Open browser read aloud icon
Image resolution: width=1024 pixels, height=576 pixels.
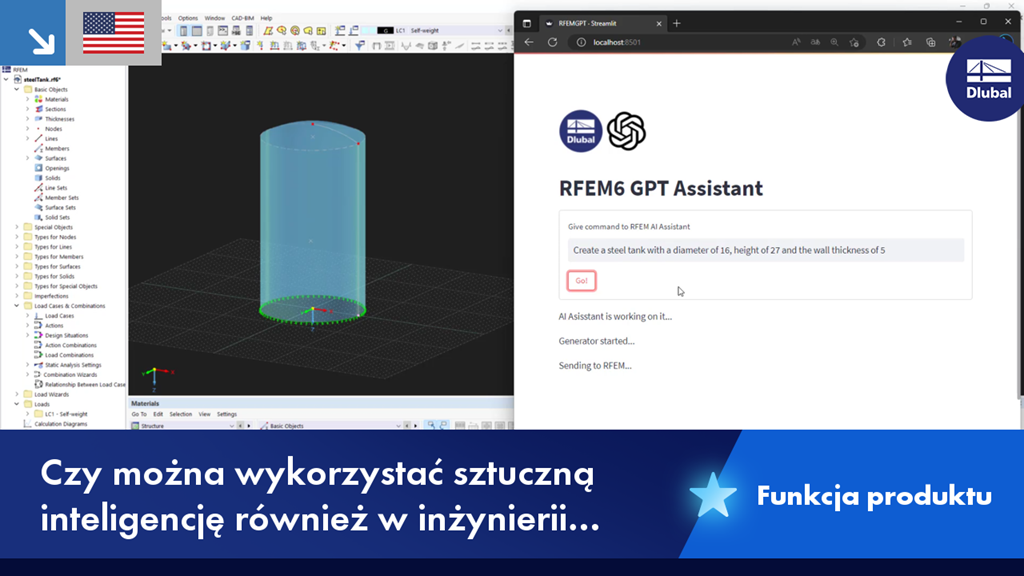796,42
